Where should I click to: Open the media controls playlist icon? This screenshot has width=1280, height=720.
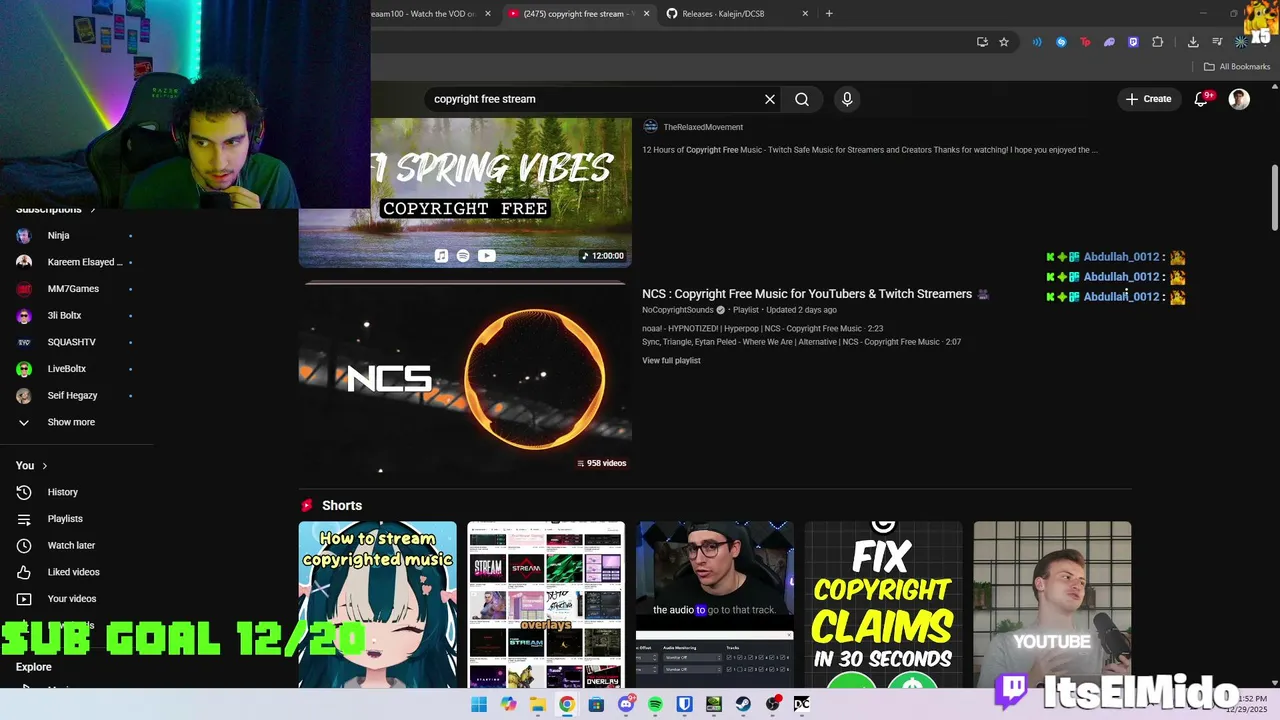click(1217, 42)
